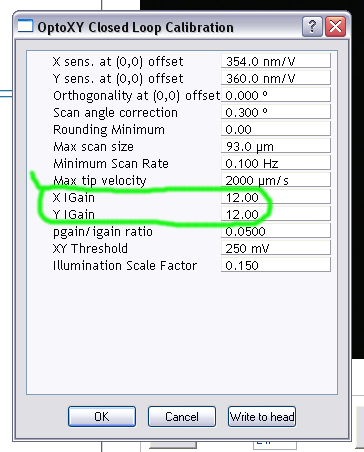Select the XY Threshold field
This screenshot has height=452, width=364.
coord(276,248)
